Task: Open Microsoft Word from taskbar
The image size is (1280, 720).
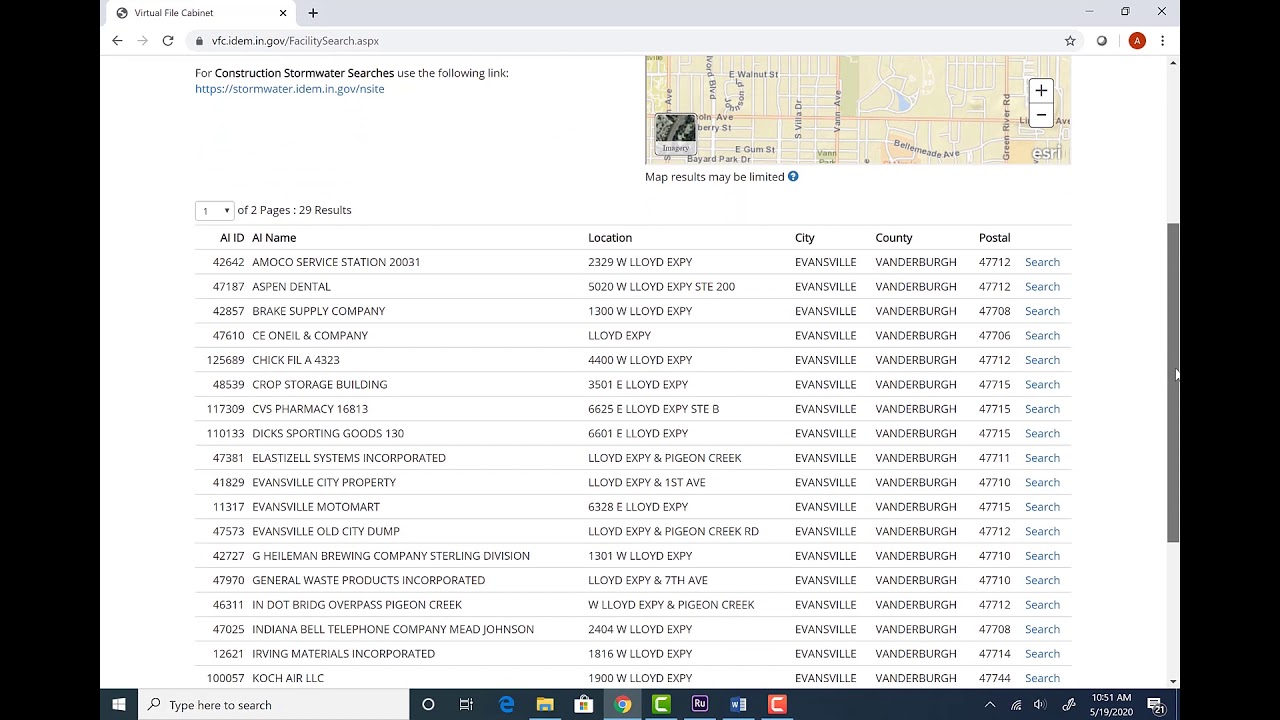Action: tap(739, 705)
